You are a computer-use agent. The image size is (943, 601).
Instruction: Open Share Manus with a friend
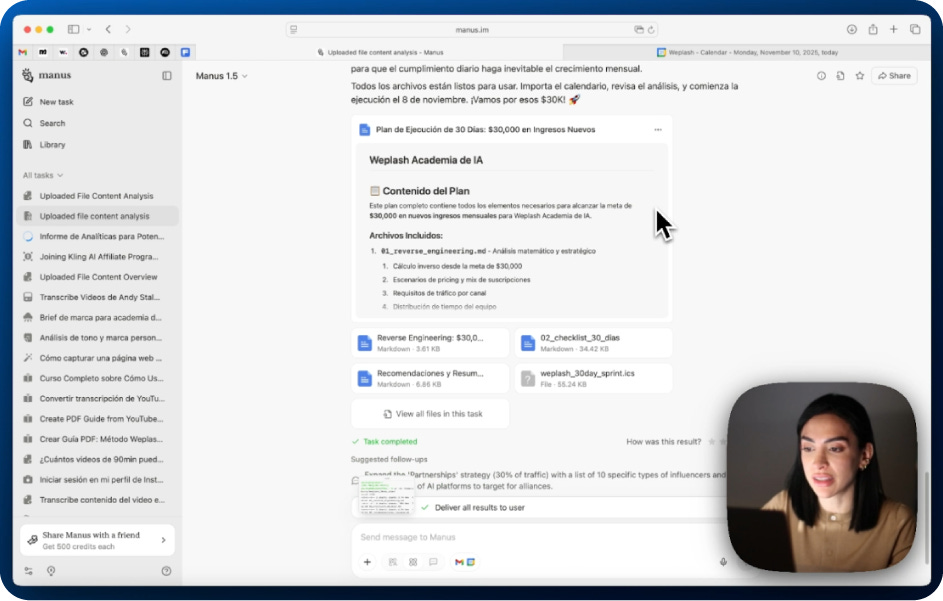tap(97, 540)
